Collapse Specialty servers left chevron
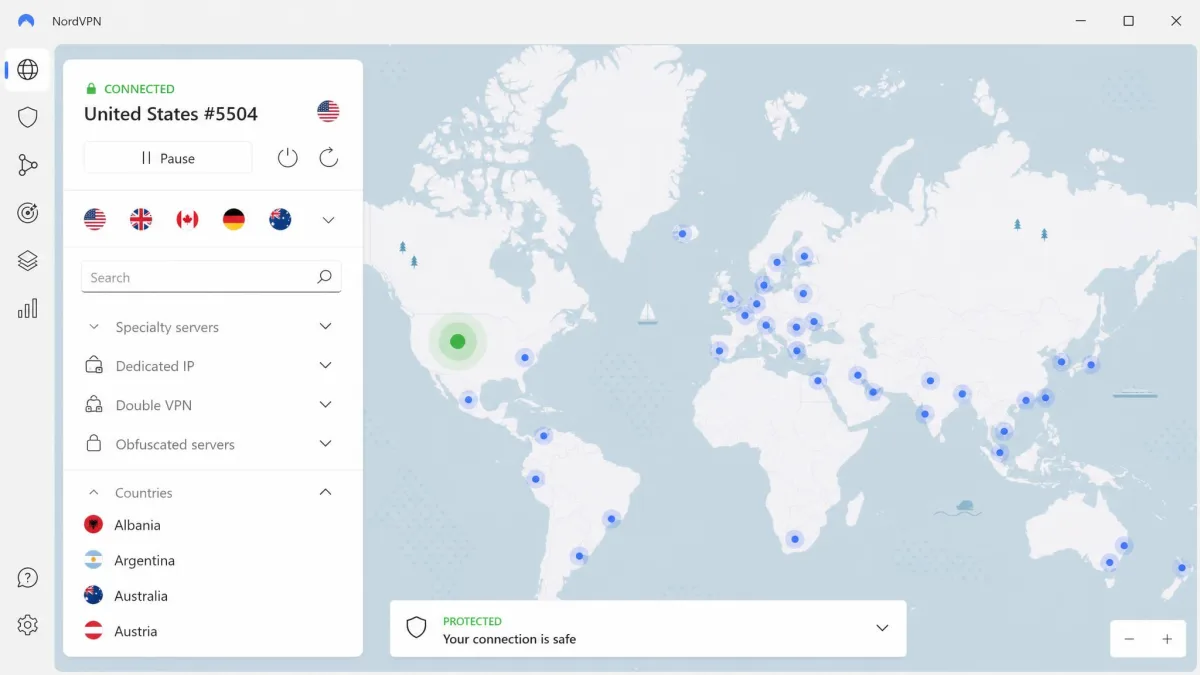The width and height of the screenshot is (1200, 675). (x=94, y=327)
